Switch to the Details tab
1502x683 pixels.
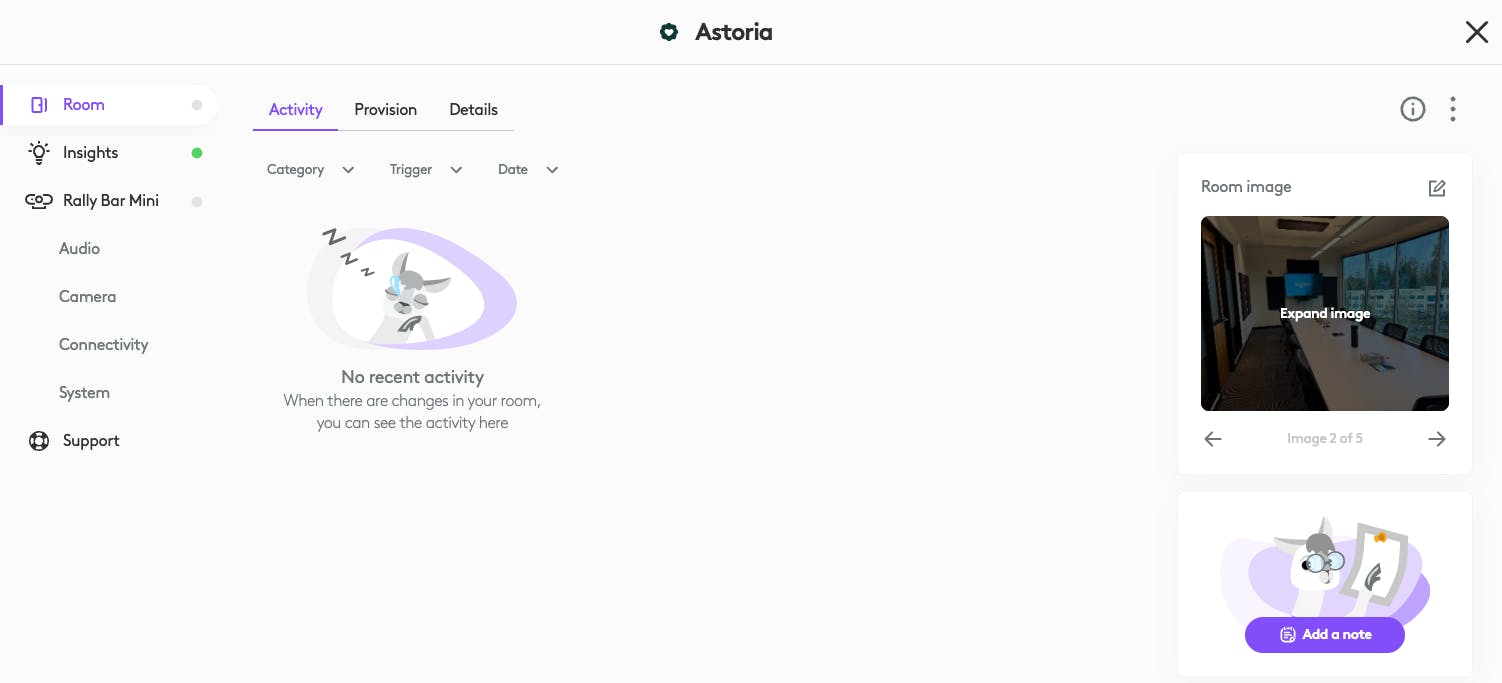pos(473,110)
